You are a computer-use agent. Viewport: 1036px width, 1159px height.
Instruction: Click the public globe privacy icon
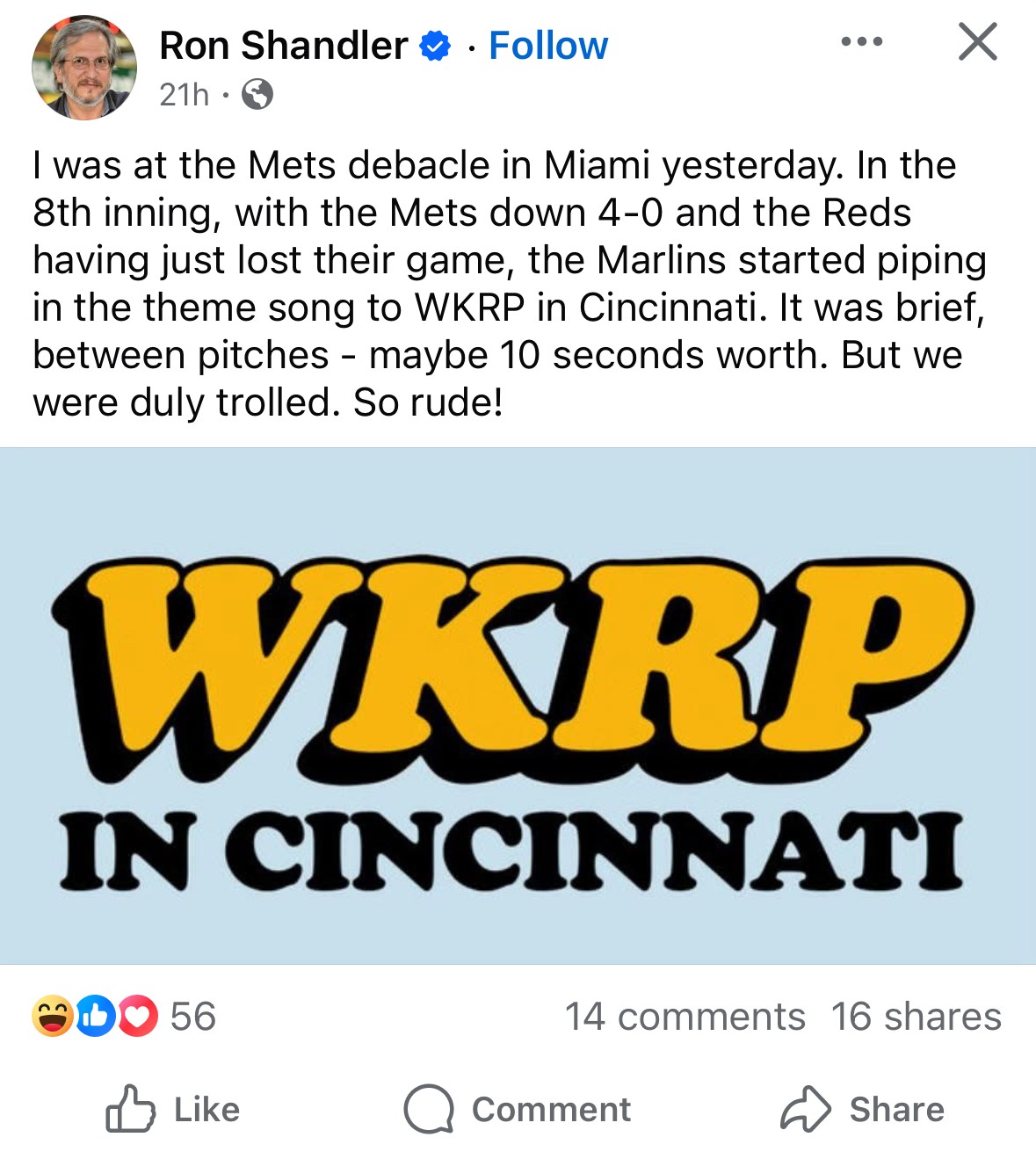tap(257, 93)
